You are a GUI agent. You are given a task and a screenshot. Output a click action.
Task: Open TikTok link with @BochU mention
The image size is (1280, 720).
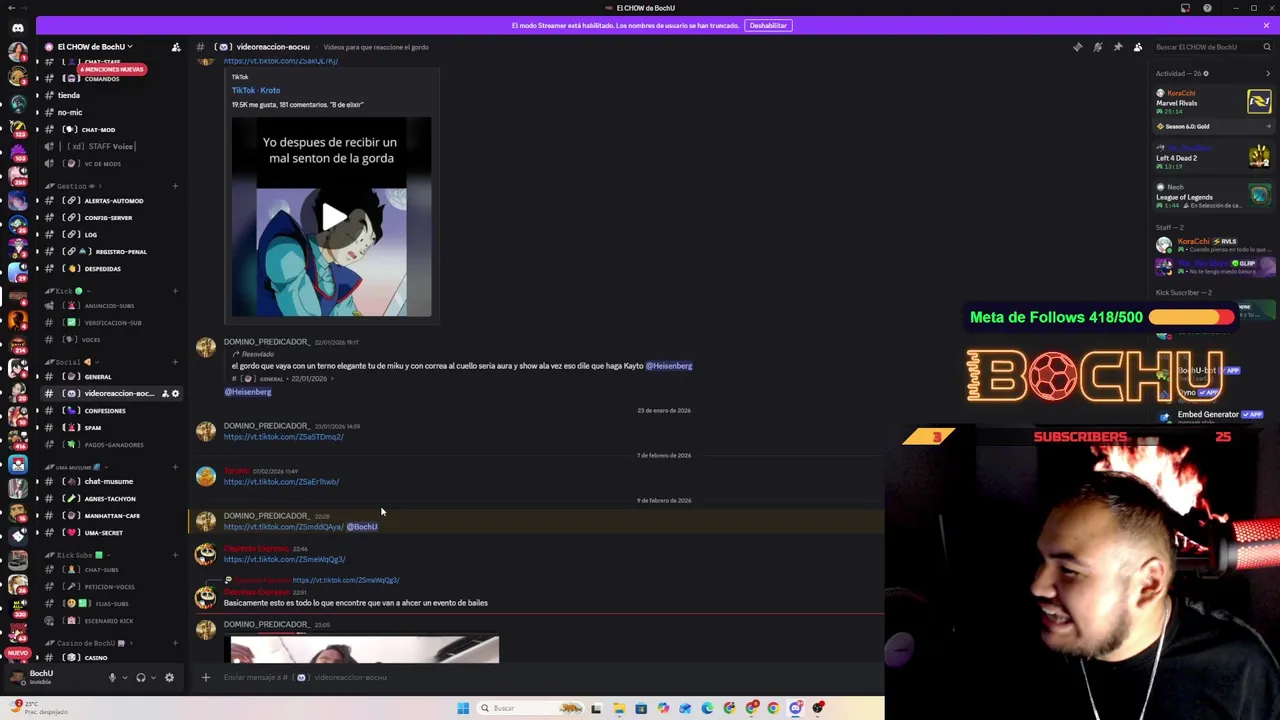[x=284, y=527]
